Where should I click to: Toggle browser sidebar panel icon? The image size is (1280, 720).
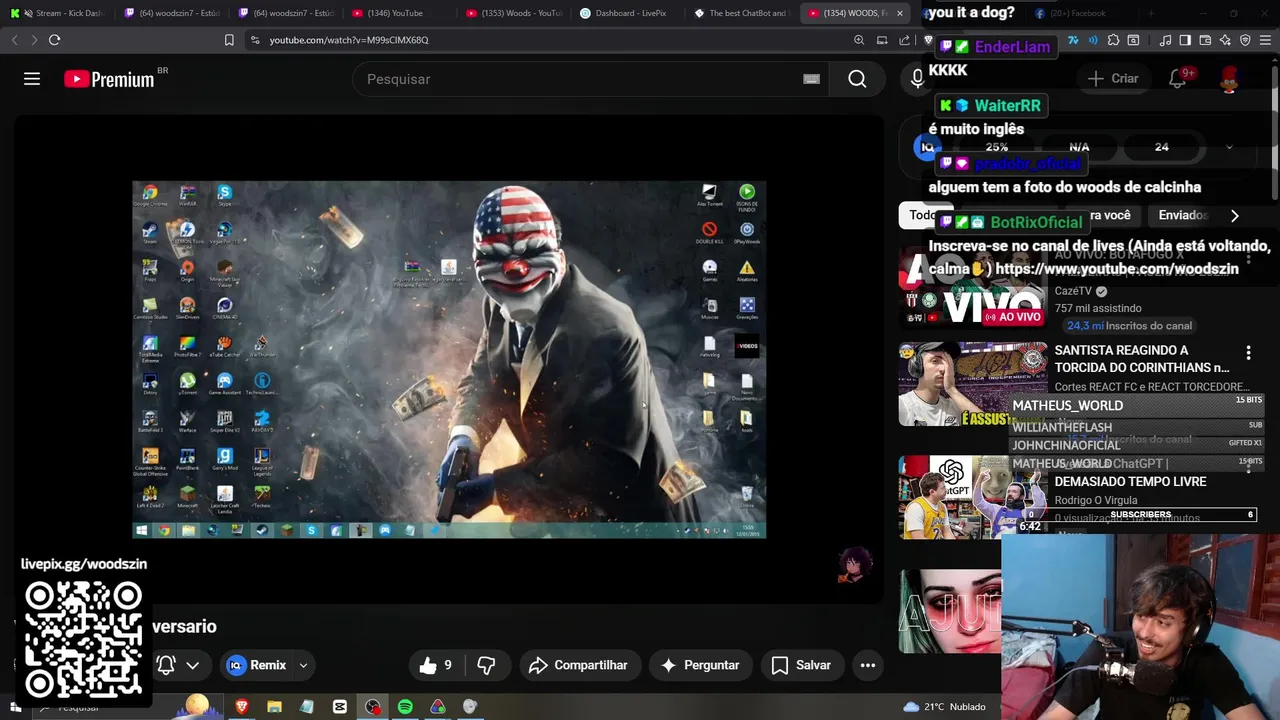(x=1185, y=40)
